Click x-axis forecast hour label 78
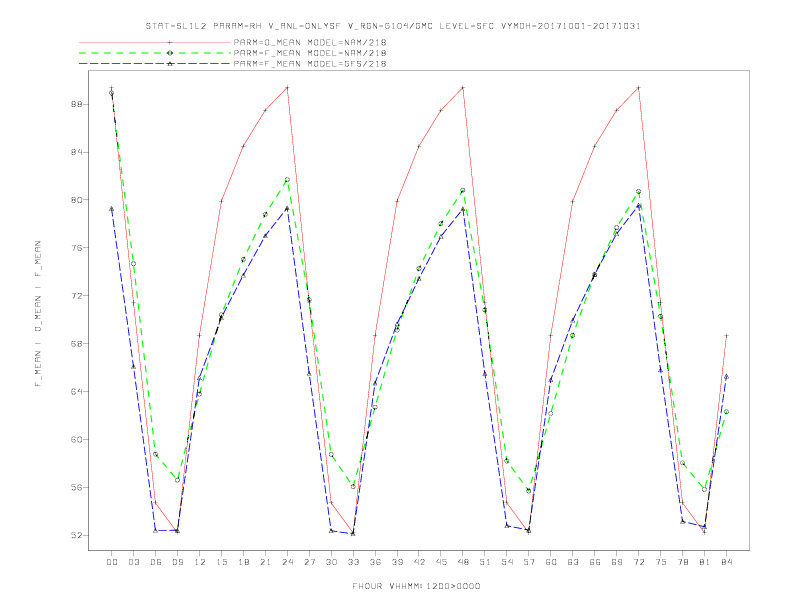The image size is (792, 612). (683, 562)
